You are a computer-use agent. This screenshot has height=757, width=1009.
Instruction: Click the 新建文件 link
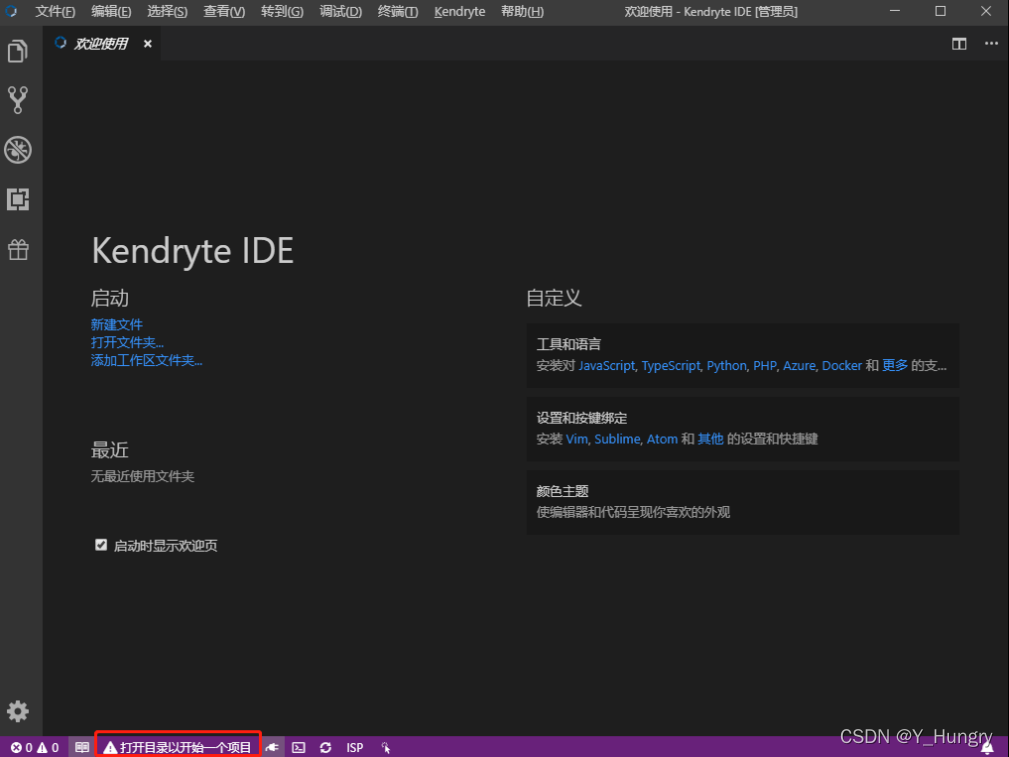(116, 324)
